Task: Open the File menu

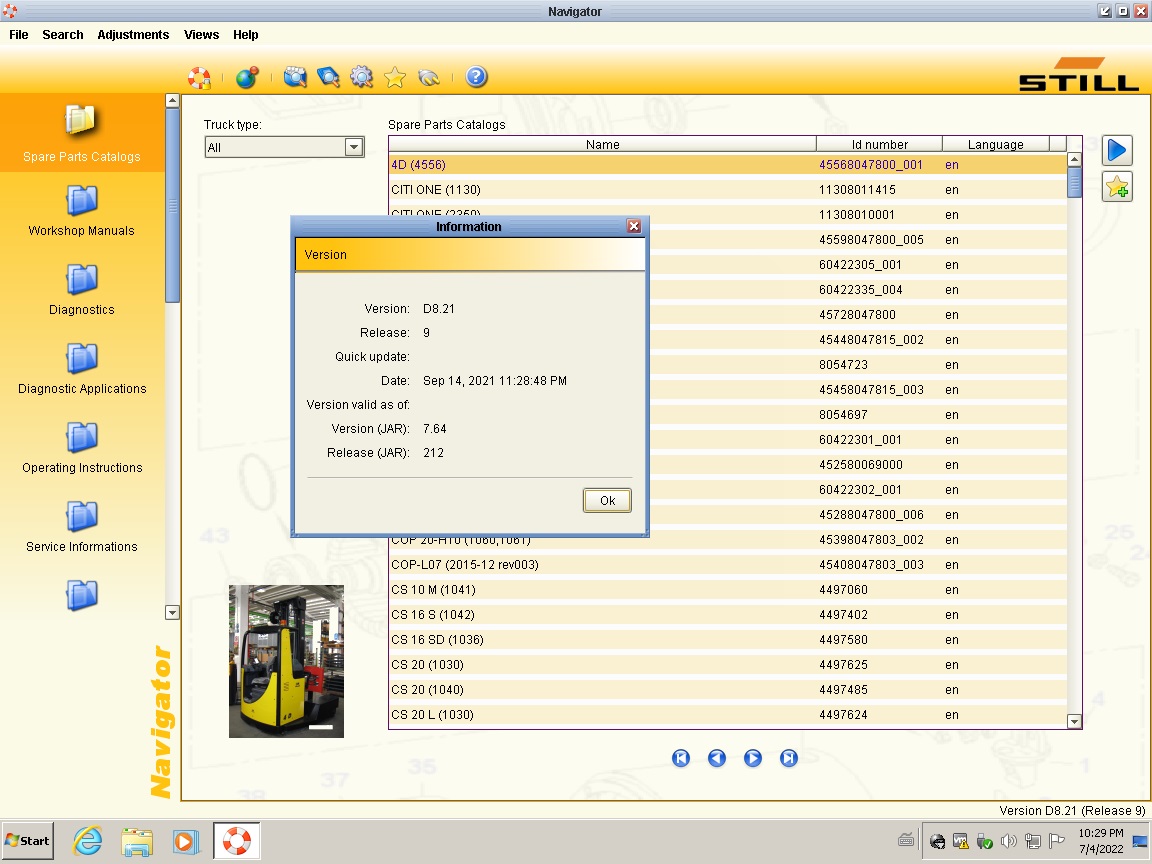Action: click(x=18, y=35)
